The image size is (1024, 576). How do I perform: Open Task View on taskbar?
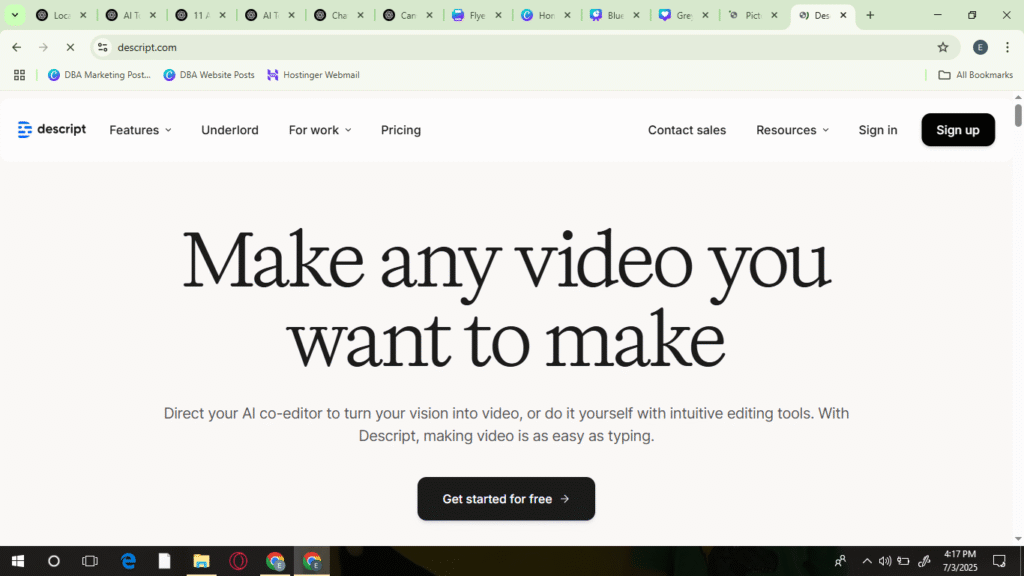tap(89, 561)
